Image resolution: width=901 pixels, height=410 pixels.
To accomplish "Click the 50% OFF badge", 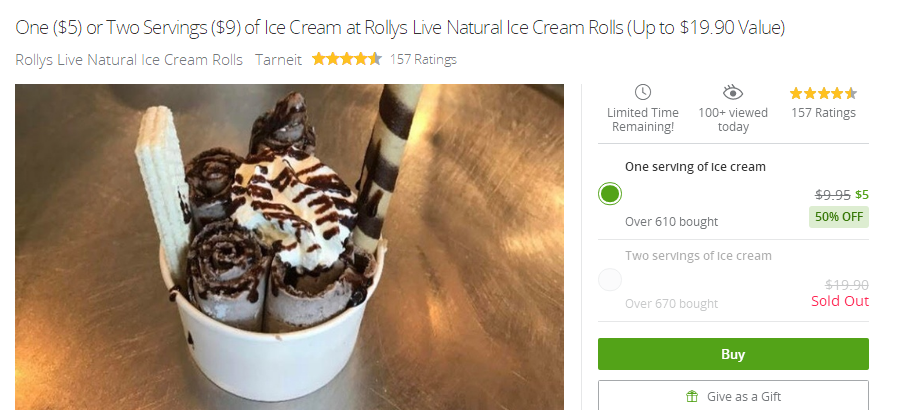I will (x=839, y=217).
